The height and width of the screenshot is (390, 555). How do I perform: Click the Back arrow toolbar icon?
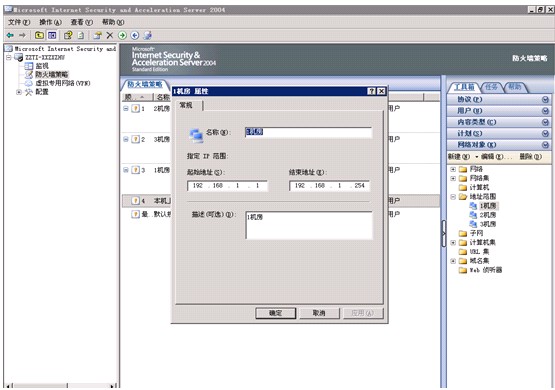pyautogui.click(x=10, y=35)
